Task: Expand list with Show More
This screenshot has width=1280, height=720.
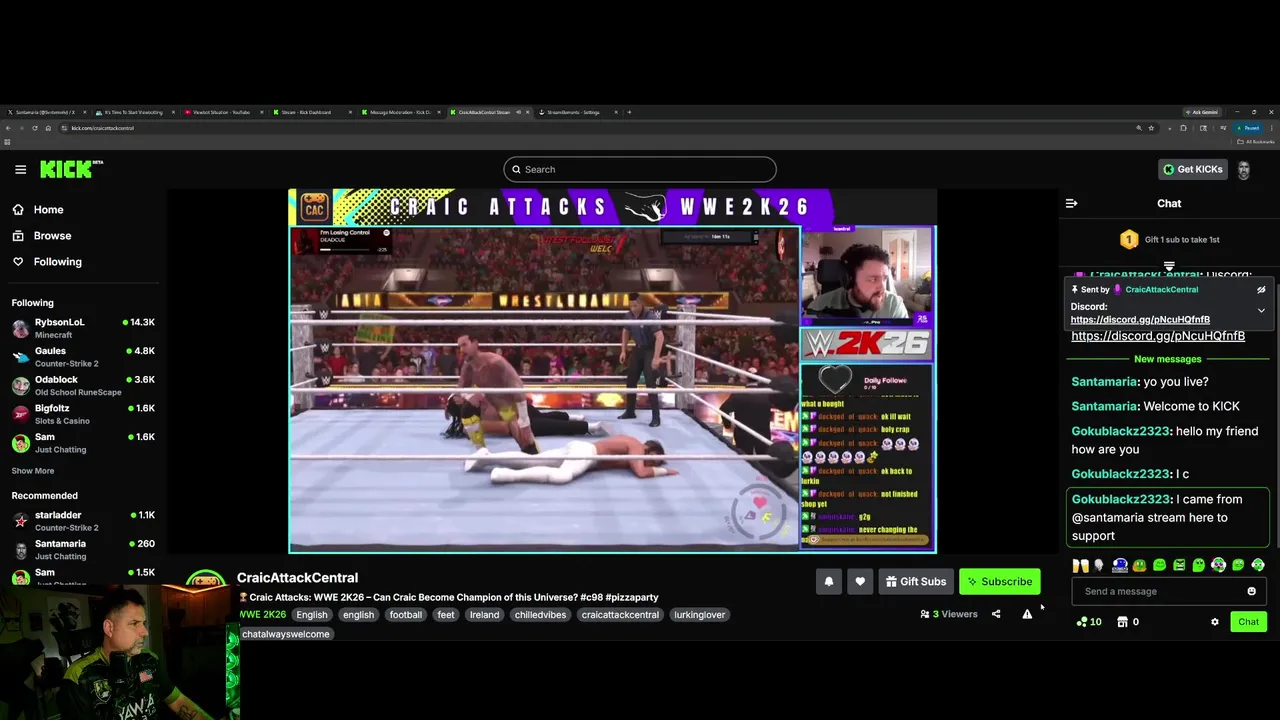Action: pos(33,471)
